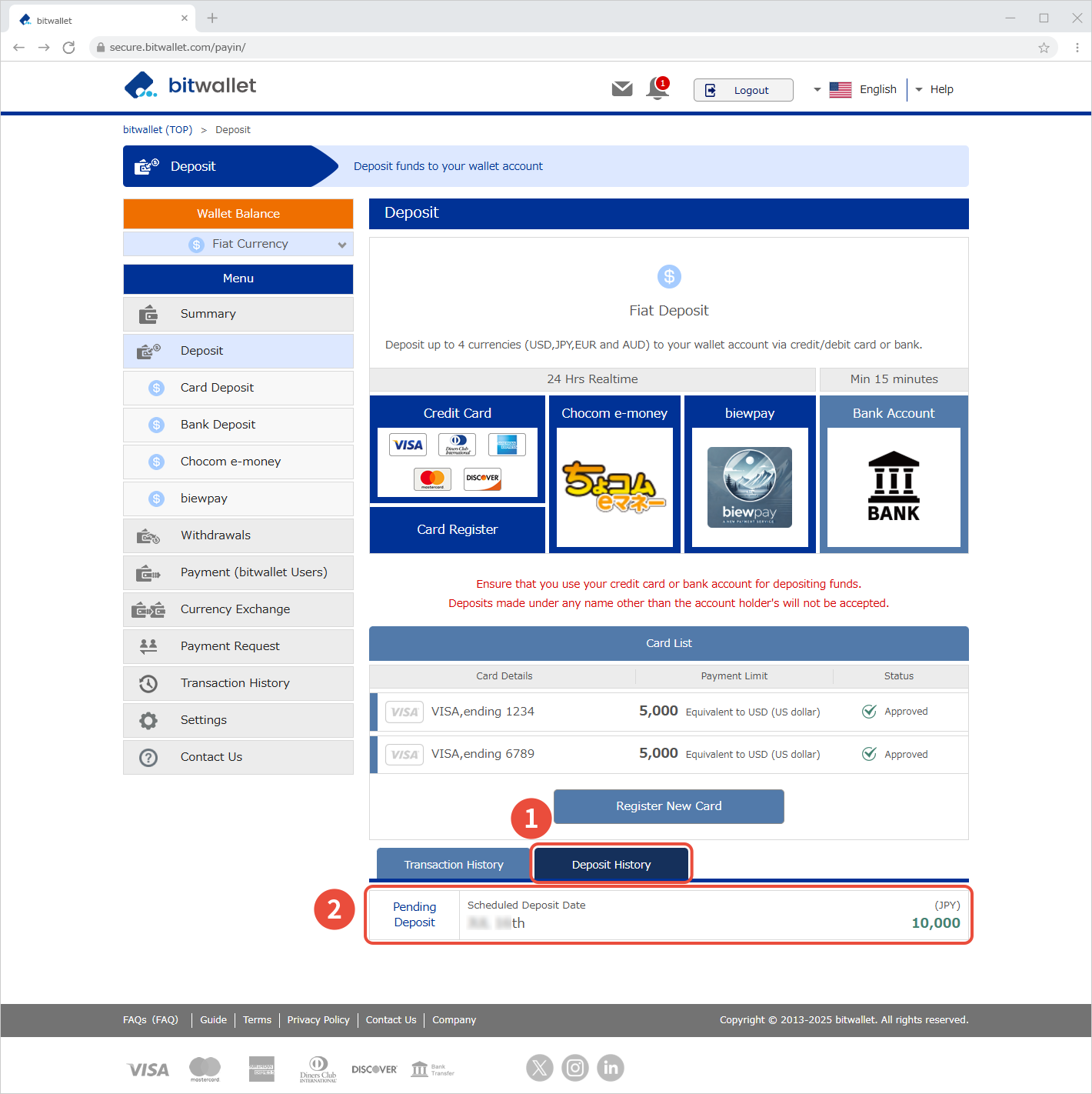Switch to the Deposit History tab
This screenshot has width=1092, height=1094.
point(611,865)
